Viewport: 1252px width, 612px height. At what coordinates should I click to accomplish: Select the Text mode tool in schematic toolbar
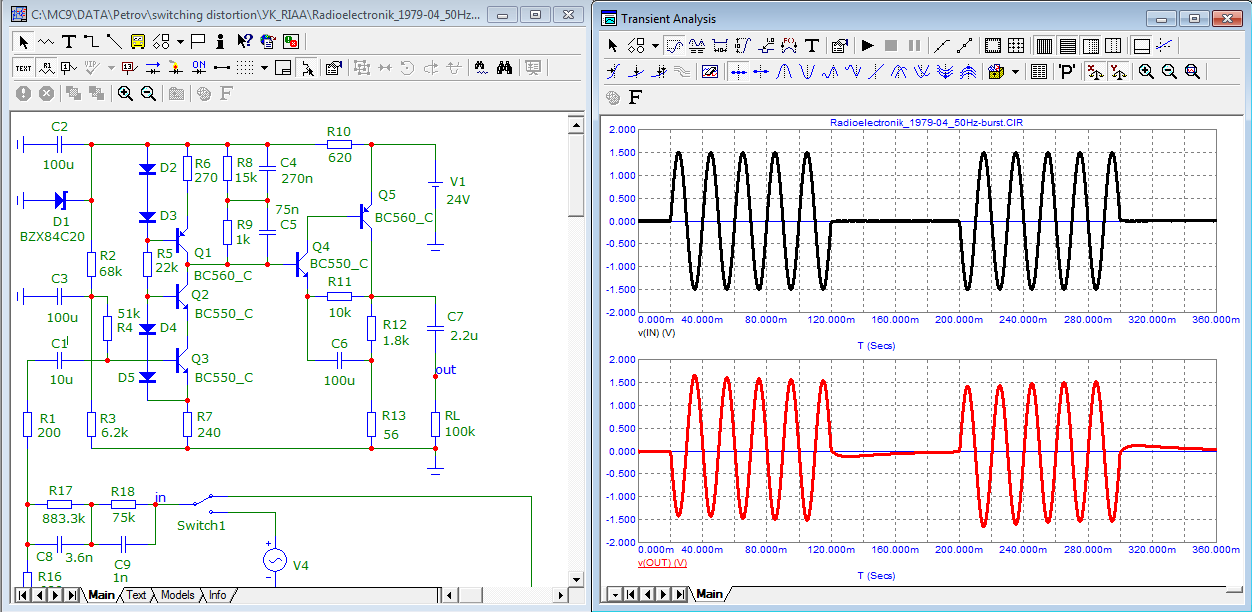(69, 41)
